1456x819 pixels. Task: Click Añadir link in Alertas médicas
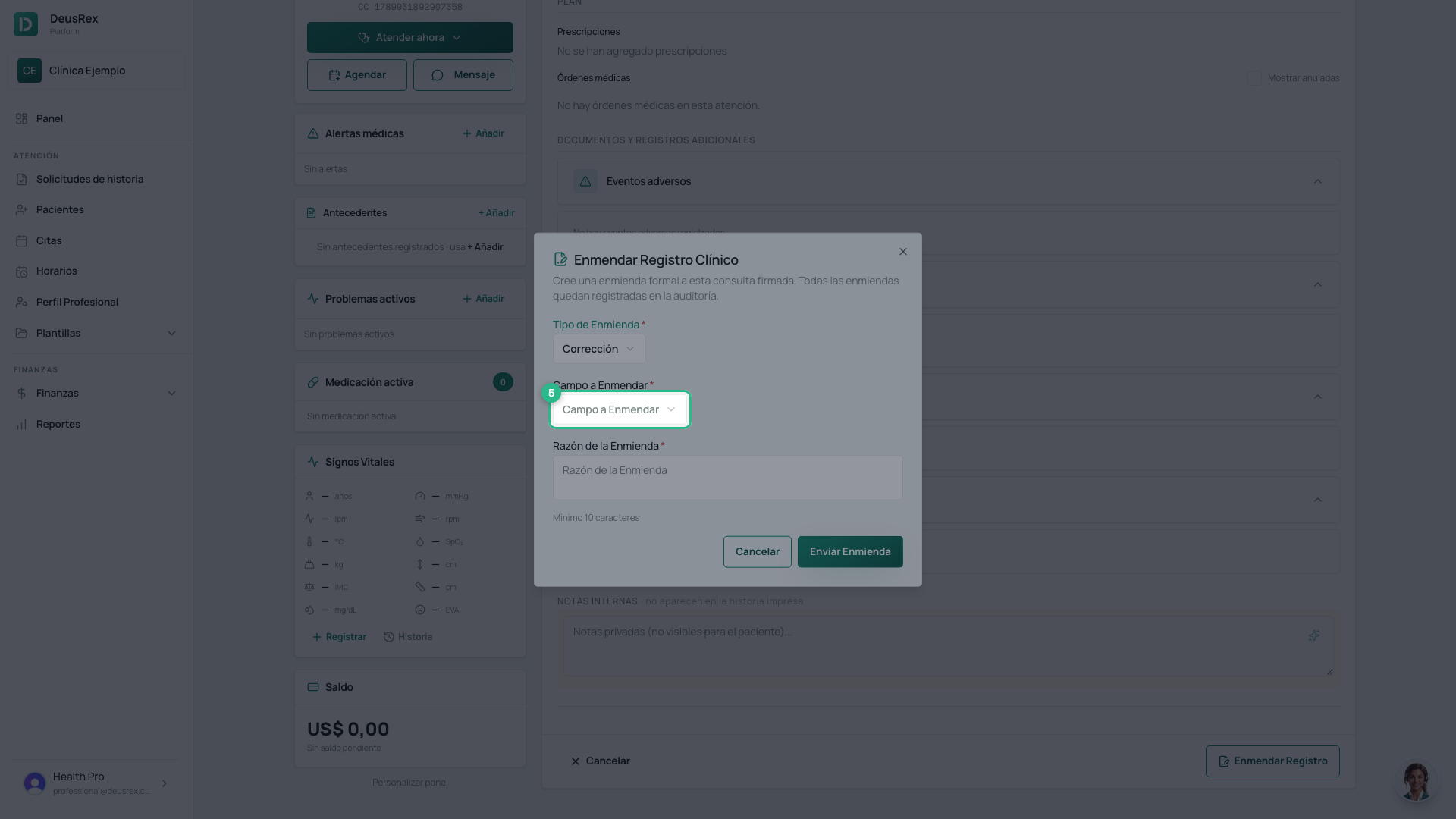(483, 133)
